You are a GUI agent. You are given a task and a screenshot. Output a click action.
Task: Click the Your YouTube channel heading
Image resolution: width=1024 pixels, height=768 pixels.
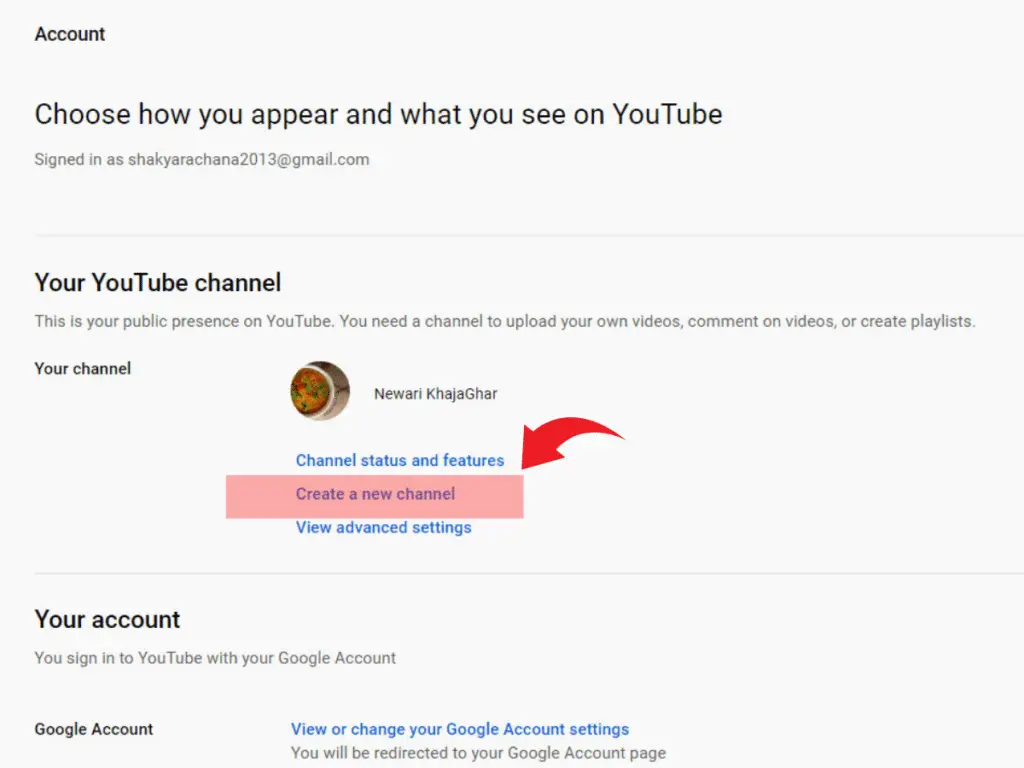tap(158, 283)
